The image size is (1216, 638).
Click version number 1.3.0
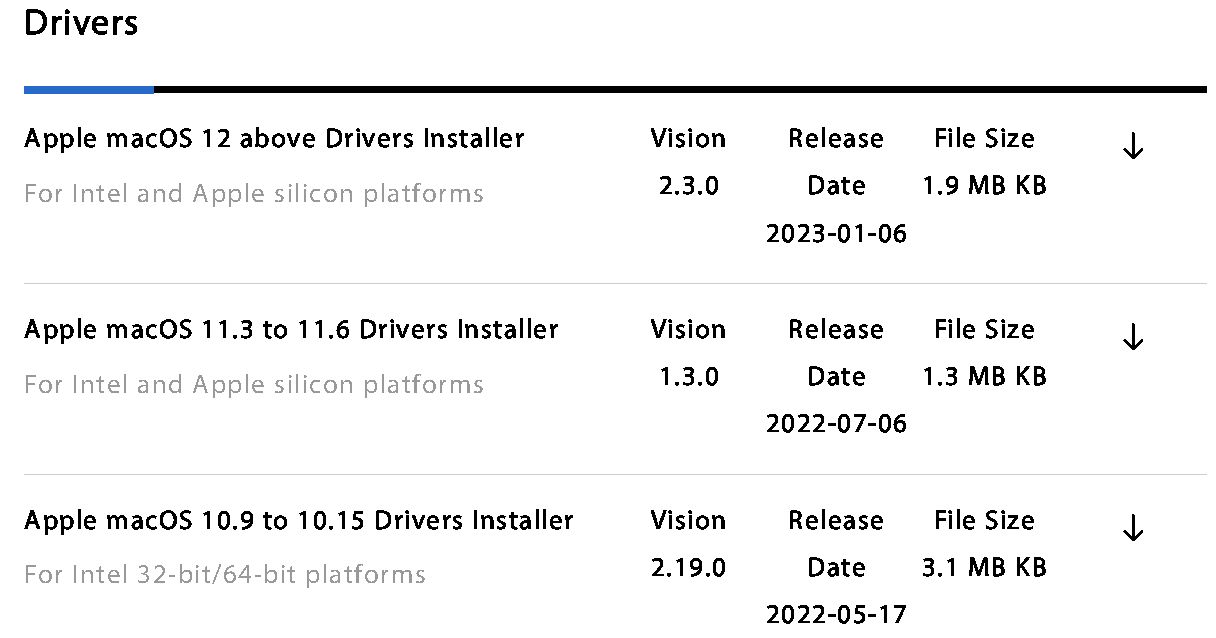click(x=688, y=377)
